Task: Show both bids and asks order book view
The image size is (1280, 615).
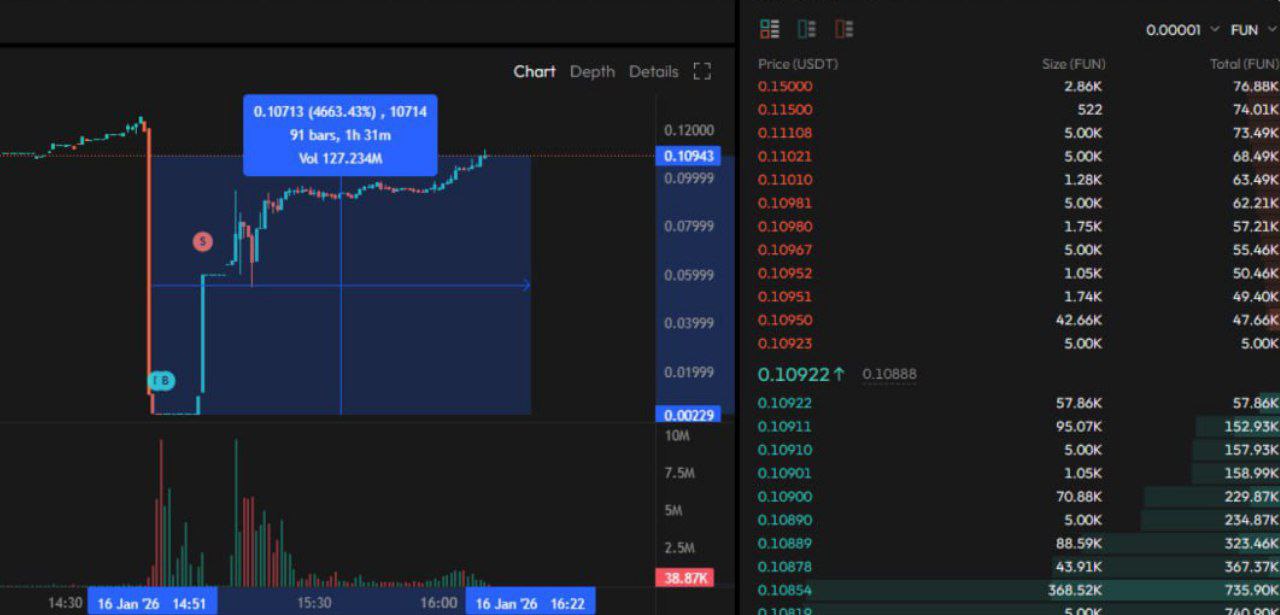Action: click(x=769, y=29)
